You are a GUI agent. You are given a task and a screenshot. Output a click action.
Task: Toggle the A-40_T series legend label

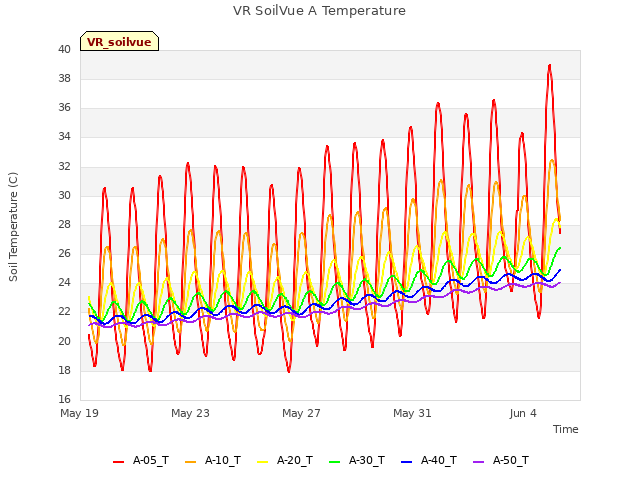(x=439, y=461)
